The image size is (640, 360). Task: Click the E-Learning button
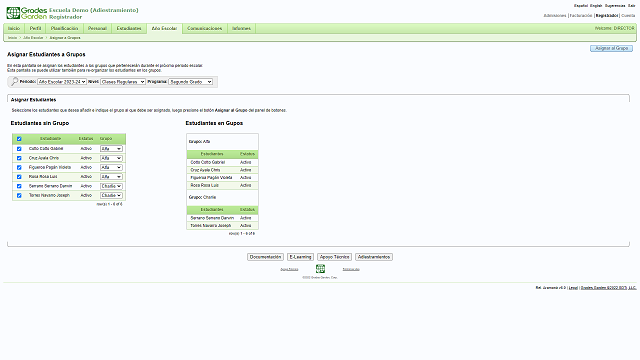(300, 257)
